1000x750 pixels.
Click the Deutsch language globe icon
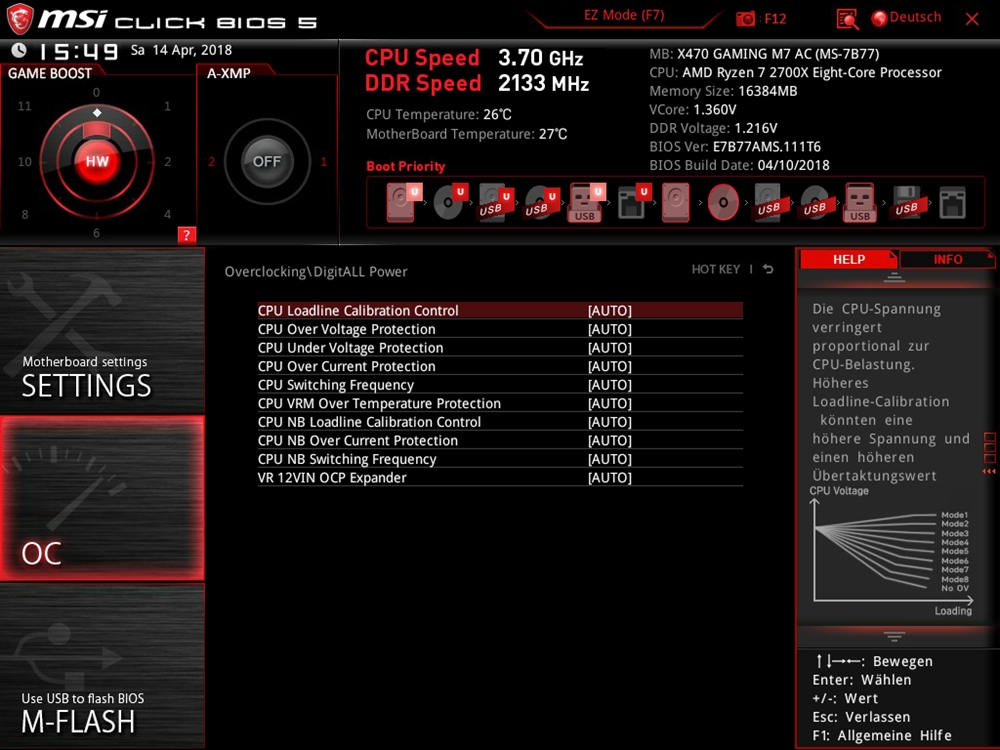[879, 18]
